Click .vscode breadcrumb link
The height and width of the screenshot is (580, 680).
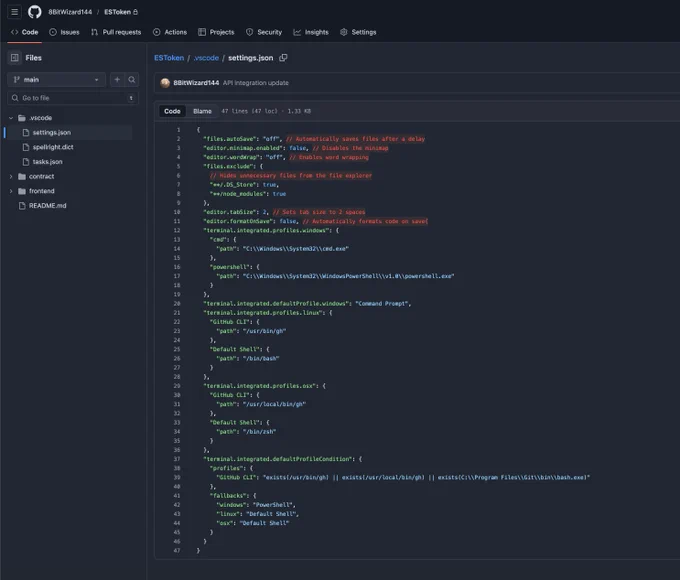[x=206, y=58]
